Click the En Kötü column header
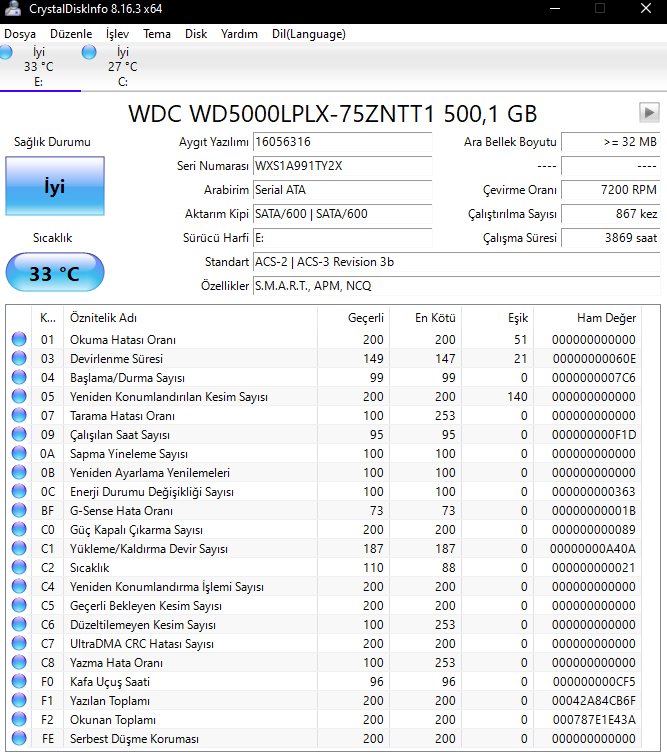 point(426,318)
